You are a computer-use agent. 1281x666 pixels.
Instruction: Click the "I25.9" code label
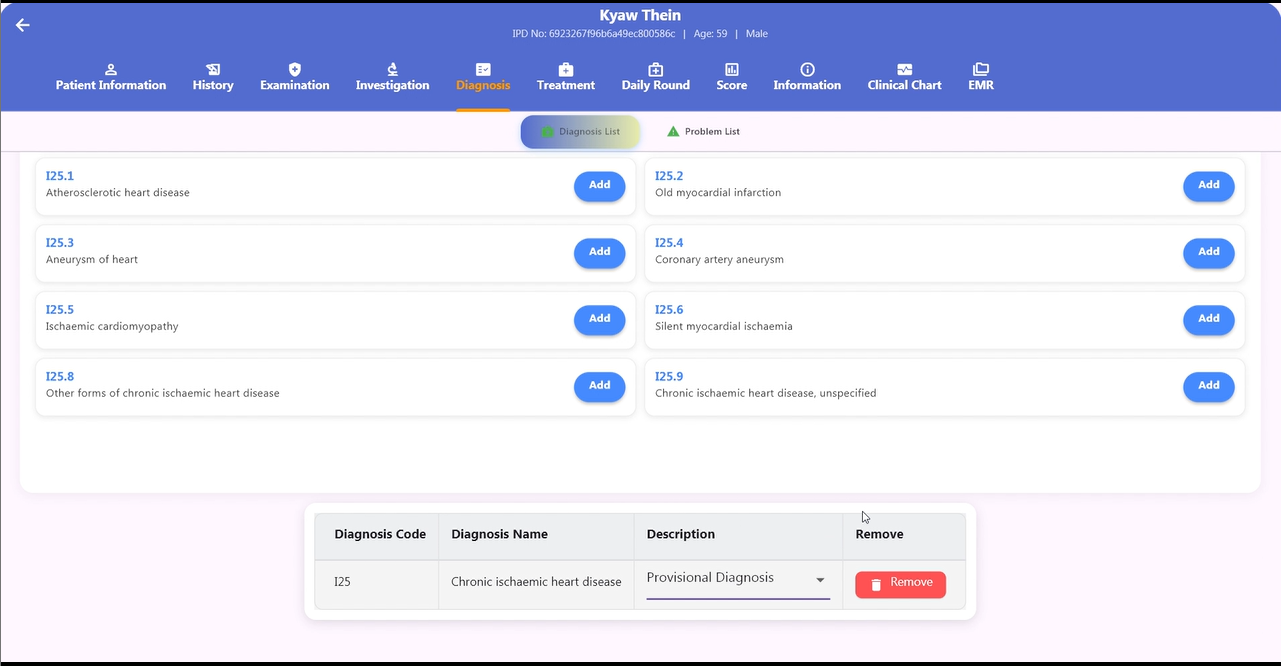(x=669, y=377)
